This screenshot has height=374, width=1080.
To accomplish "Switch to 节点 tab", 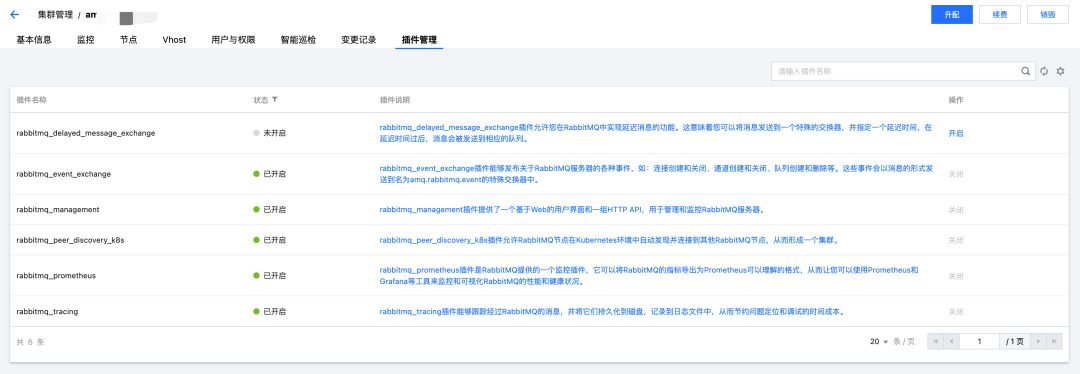I will (128, 40).
